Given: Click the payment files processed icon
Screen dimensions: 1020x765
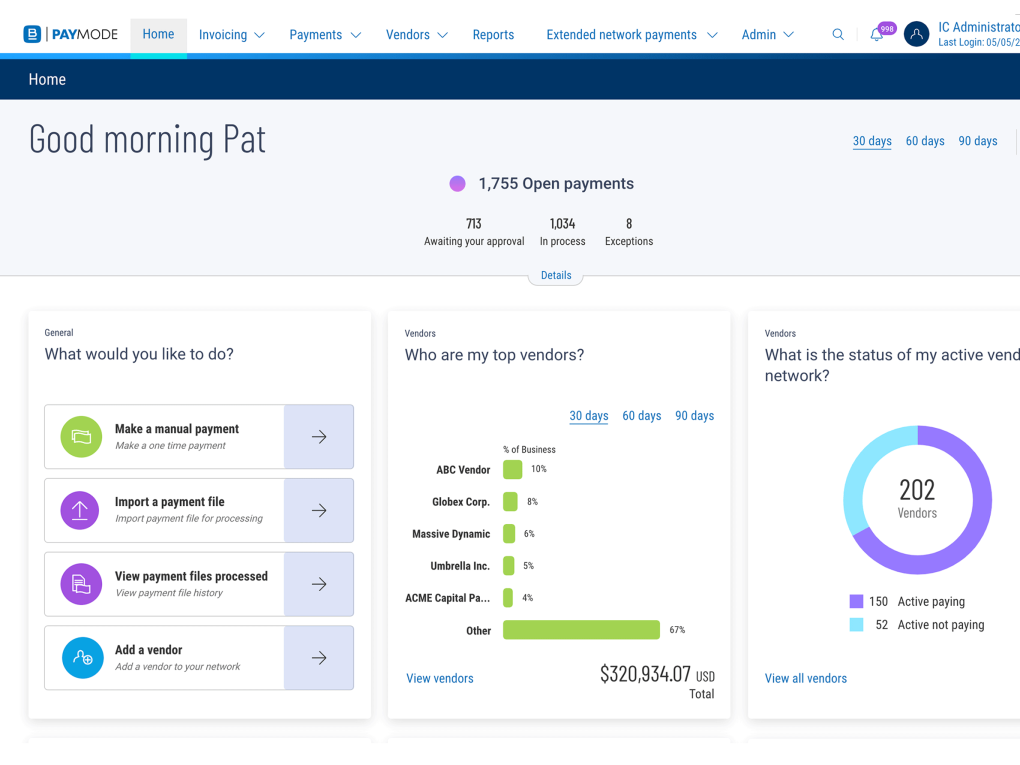Looking at the screenshot, I should tap(81, 585).
